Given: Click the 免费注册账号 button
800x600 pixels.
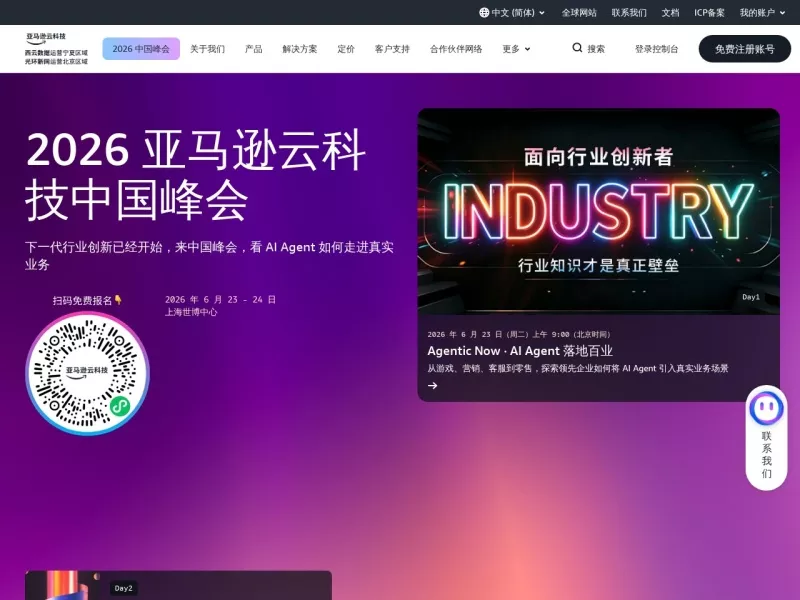Looking at the screenshot, I should pyautogui.click(x=744, y=49).
